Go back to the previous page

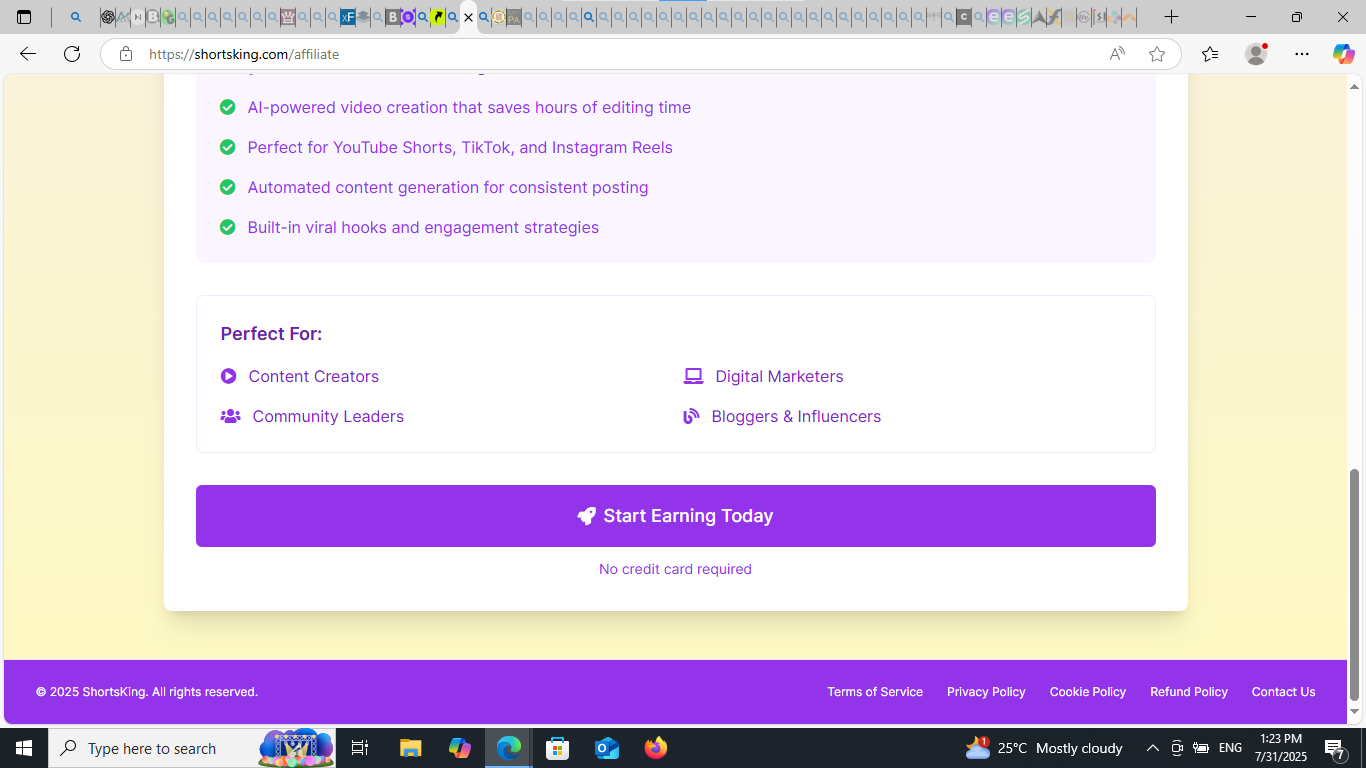click(28, 54)
